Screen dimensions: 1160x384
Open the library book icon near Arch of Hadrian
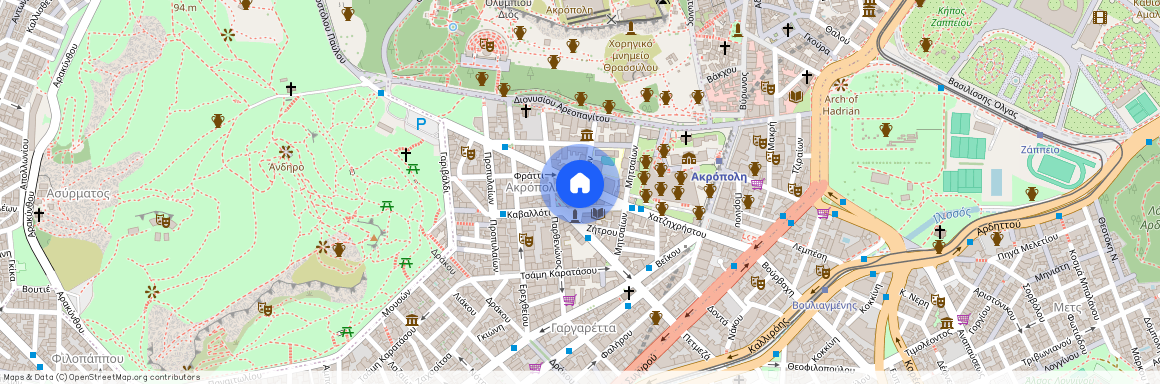click(796, 96)
